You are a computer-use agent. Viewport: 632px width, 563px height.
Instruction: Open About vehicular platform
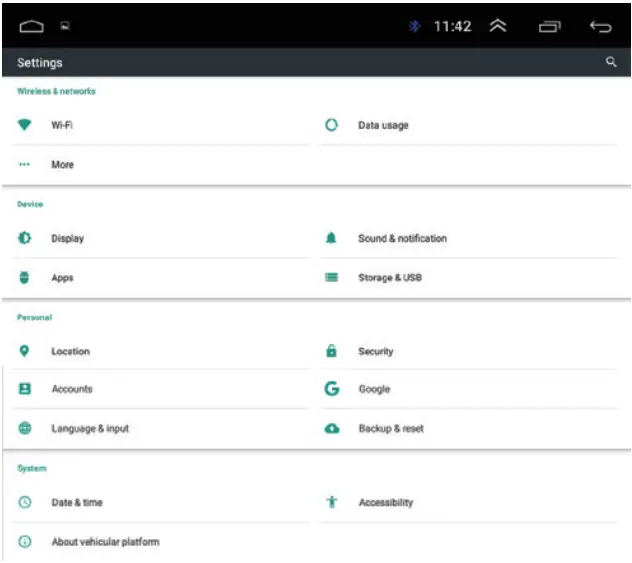[161, 542]
